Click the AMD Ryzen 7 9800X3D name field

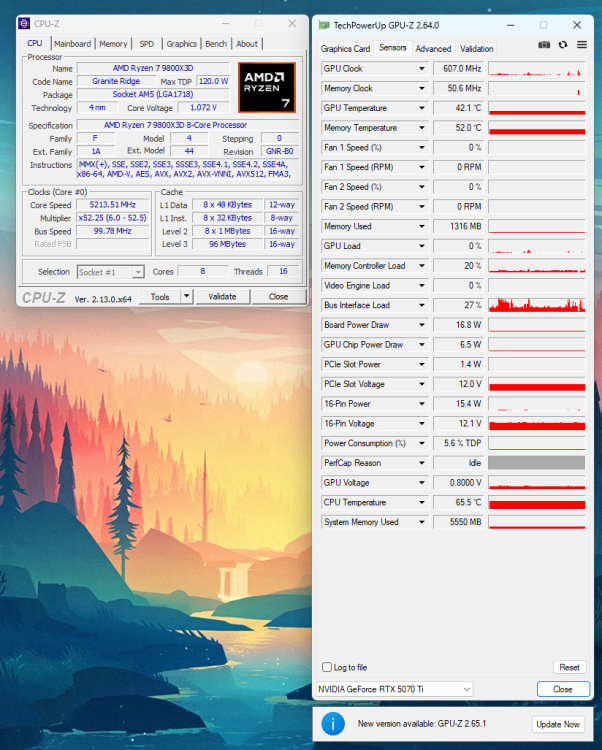(153, 68)
